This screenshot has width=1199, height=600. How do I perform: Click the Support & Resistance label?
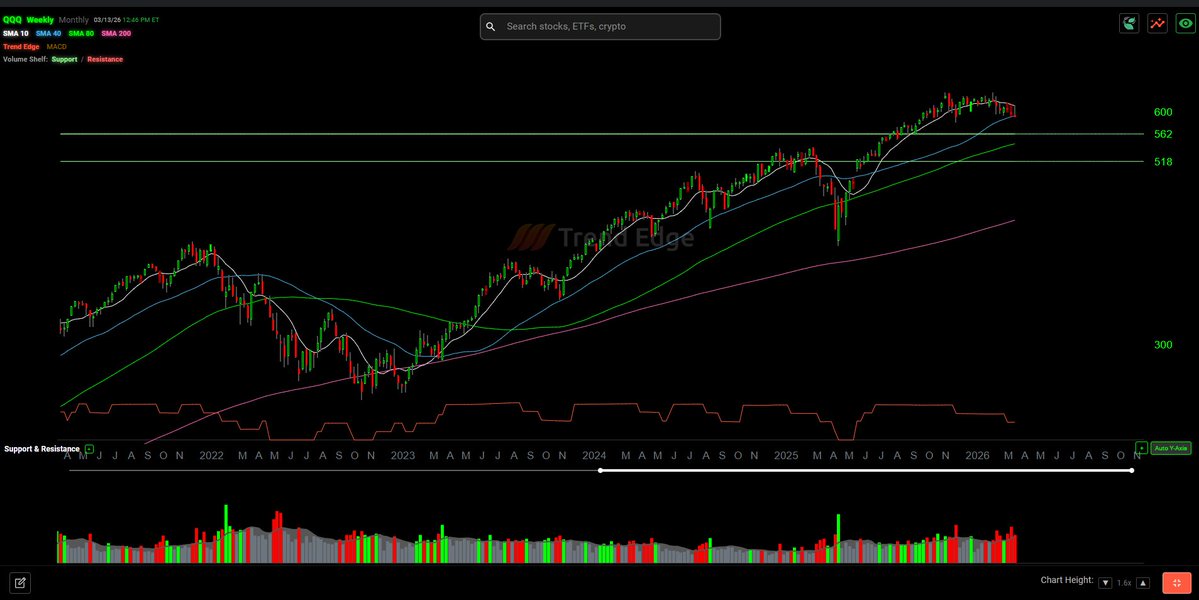pyautogui.click(x=41, y=449)
